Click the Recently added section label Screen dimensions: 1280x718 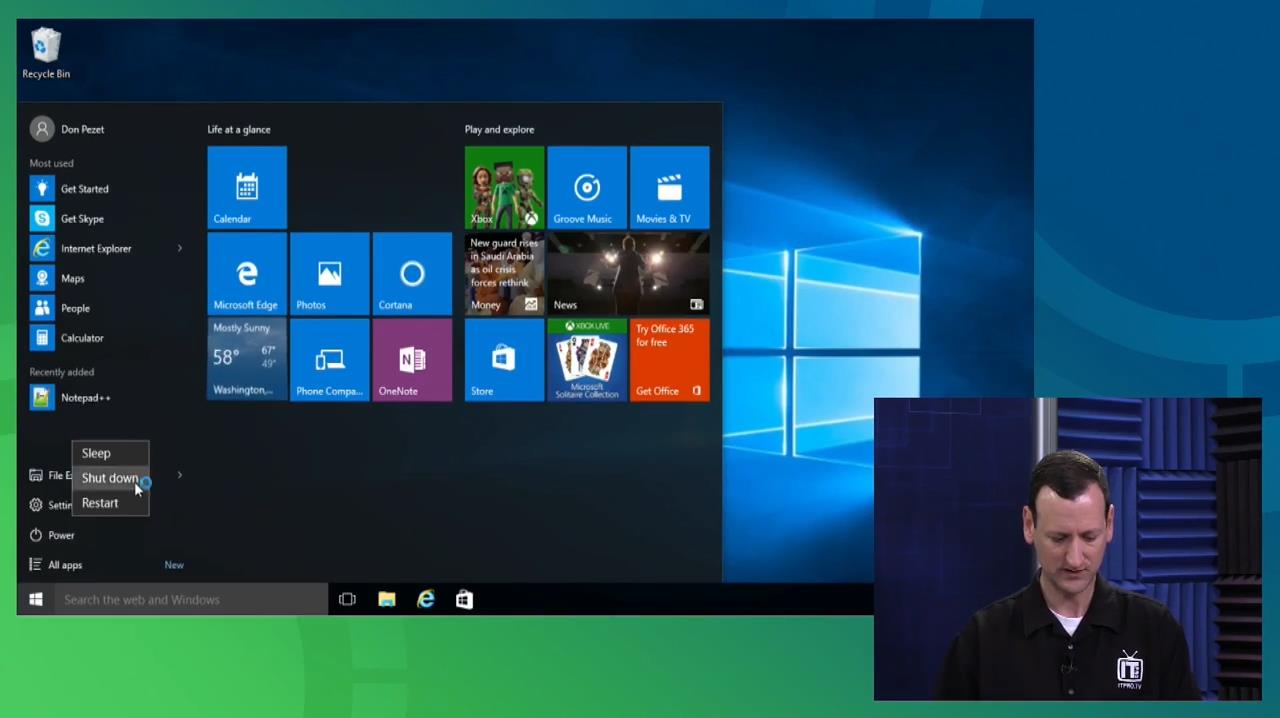click(62, 372)
